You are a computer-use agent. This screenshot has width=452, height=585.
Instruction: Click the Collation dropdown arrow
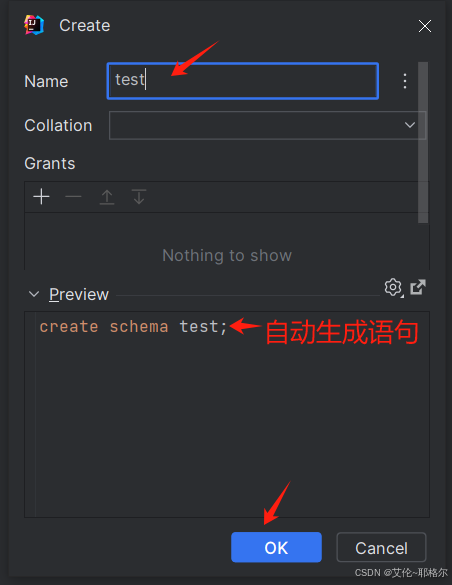[410, 125]
